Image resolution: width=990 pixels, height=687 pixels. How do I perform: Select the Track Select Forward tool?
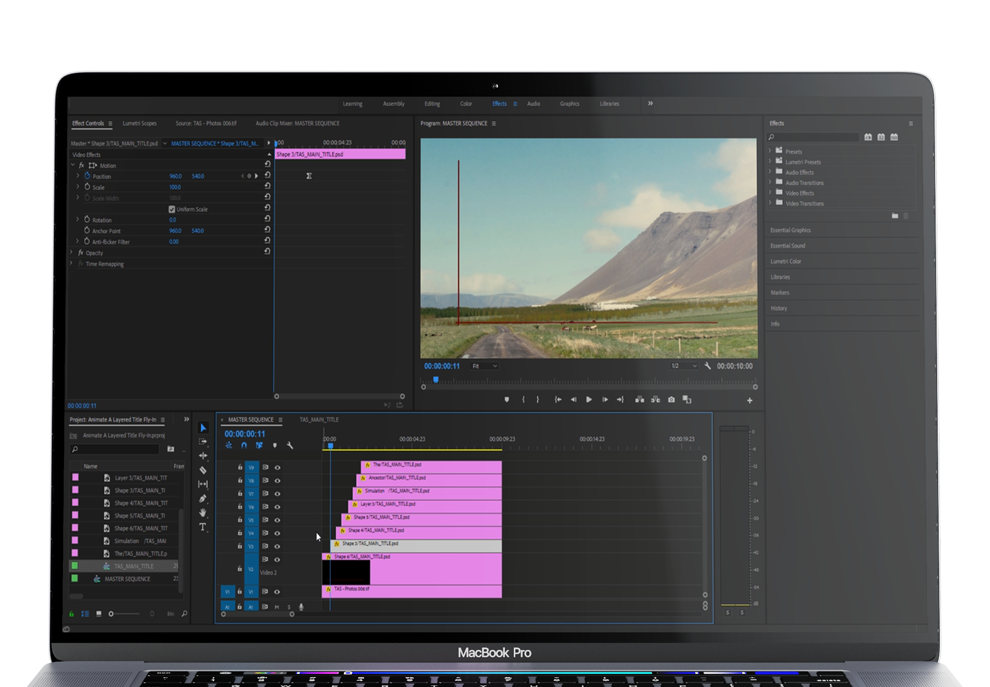pos(203,441)
